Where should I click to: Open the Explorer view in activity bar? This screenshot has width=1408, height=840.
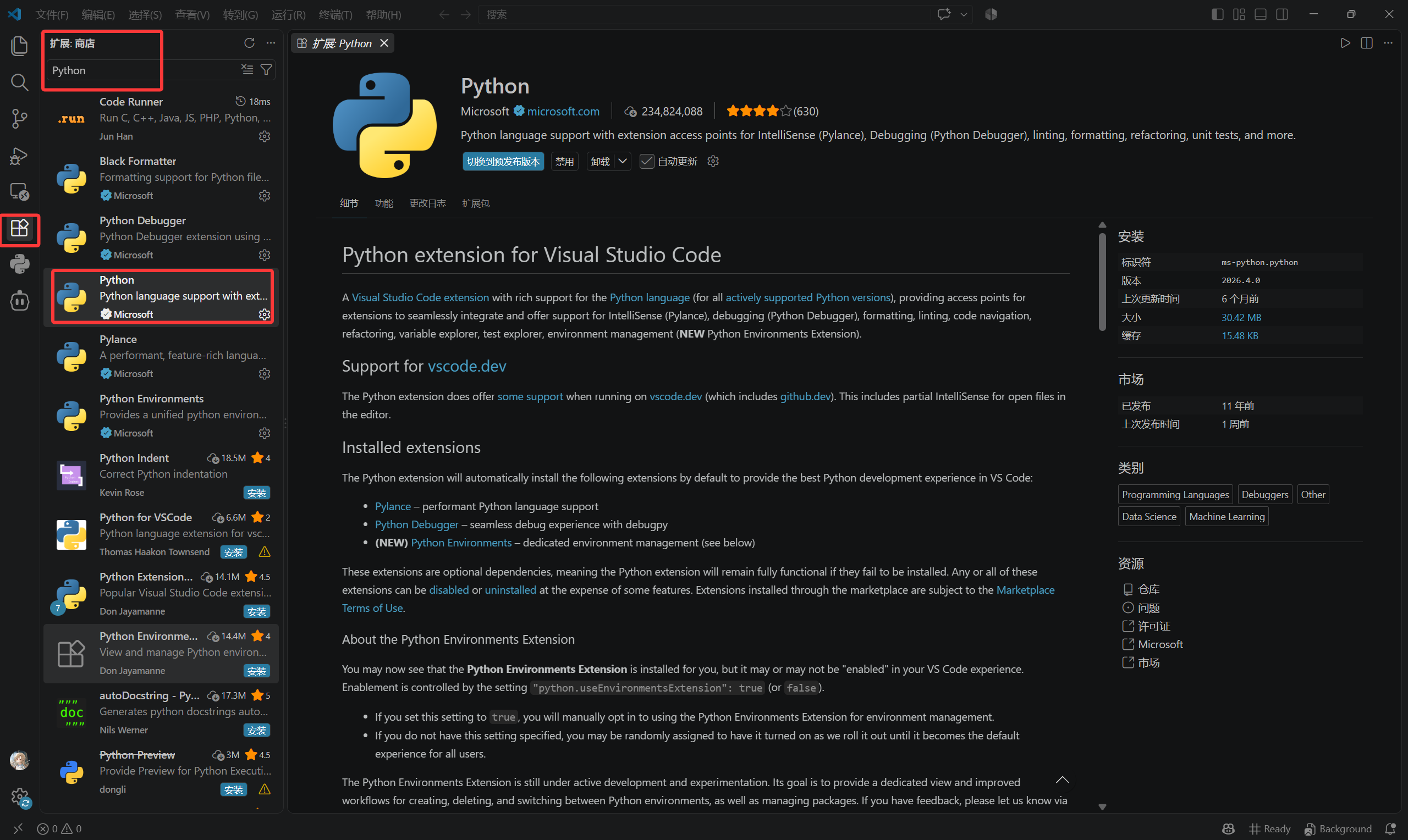click(19, 46)
